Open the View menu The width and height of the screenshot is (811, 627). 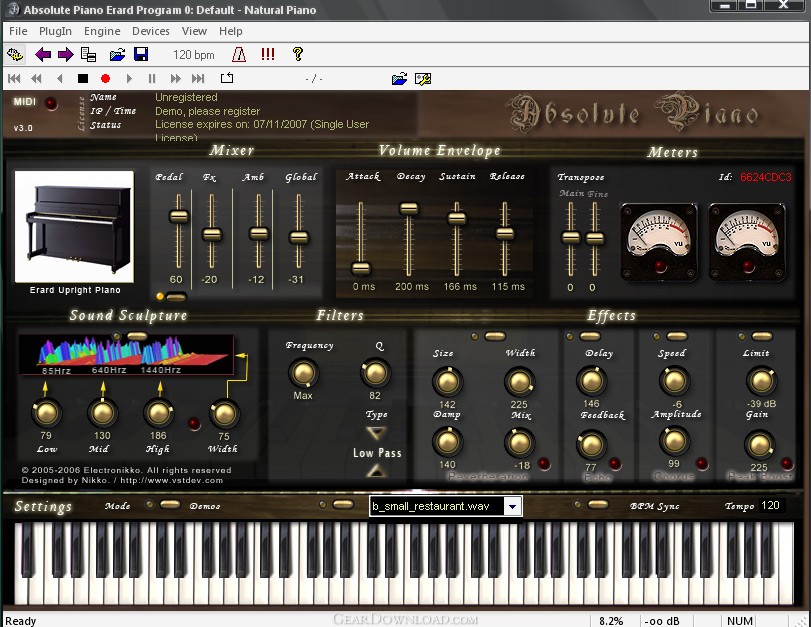click(194, 31)
